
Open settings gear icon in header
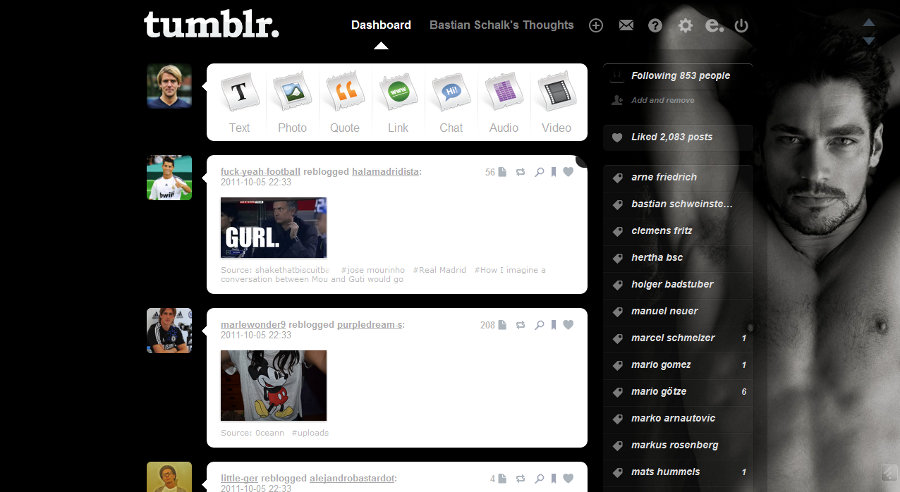pos(685,25)
